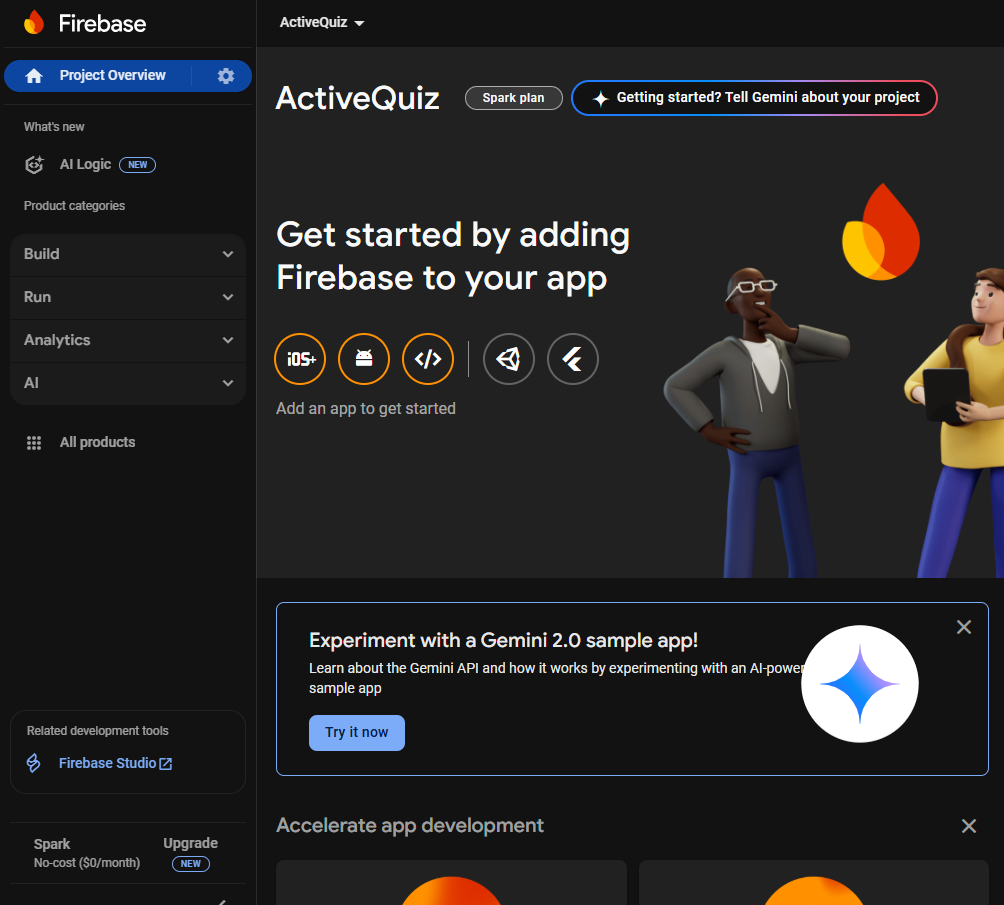Screen dimensions: 1004x905
Task: Expand the Run category
Action: [128, 297]
